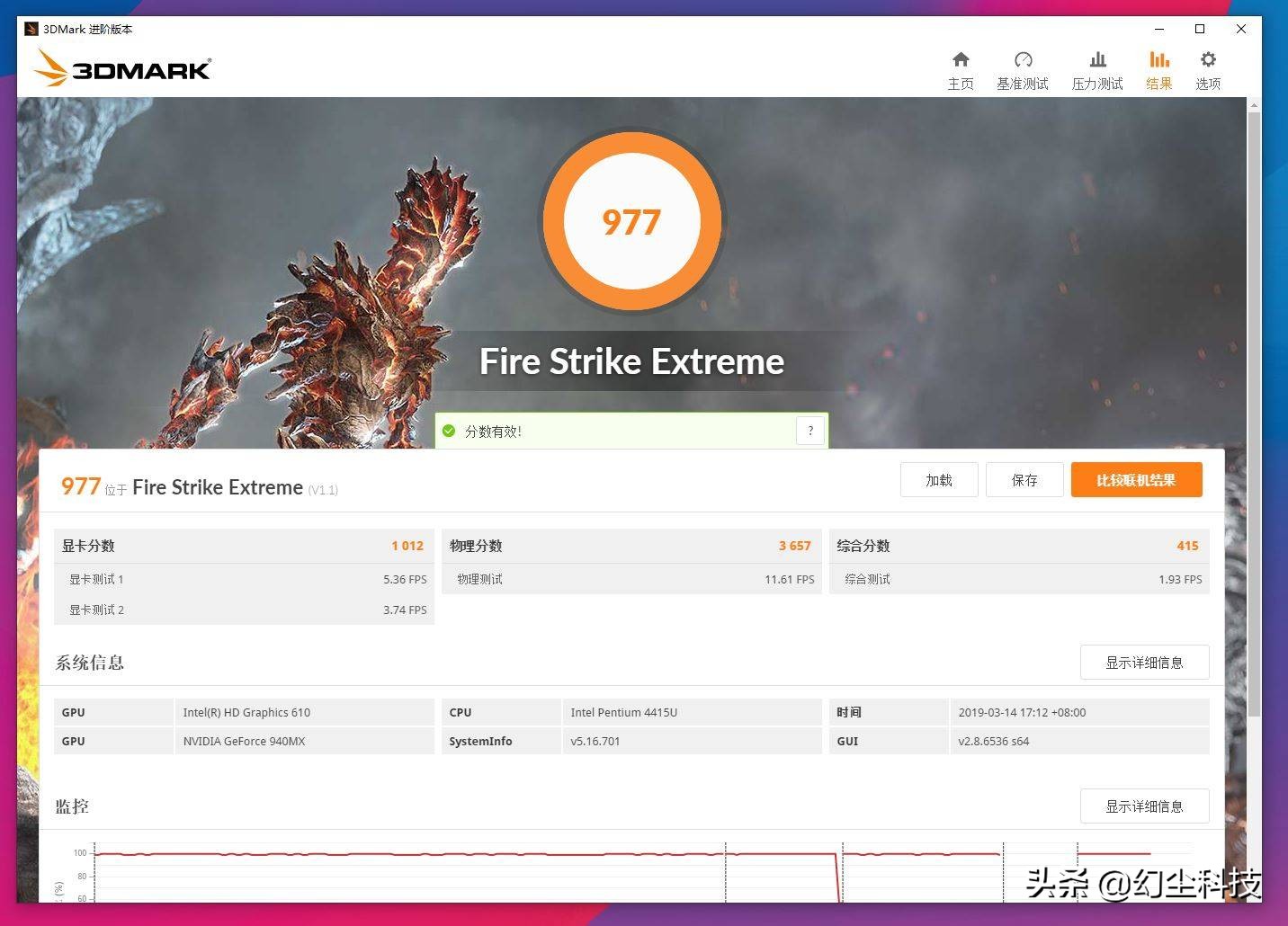Open the question mark help button
The width and height of the screenshot is (1288, 926).
(810, 431)
